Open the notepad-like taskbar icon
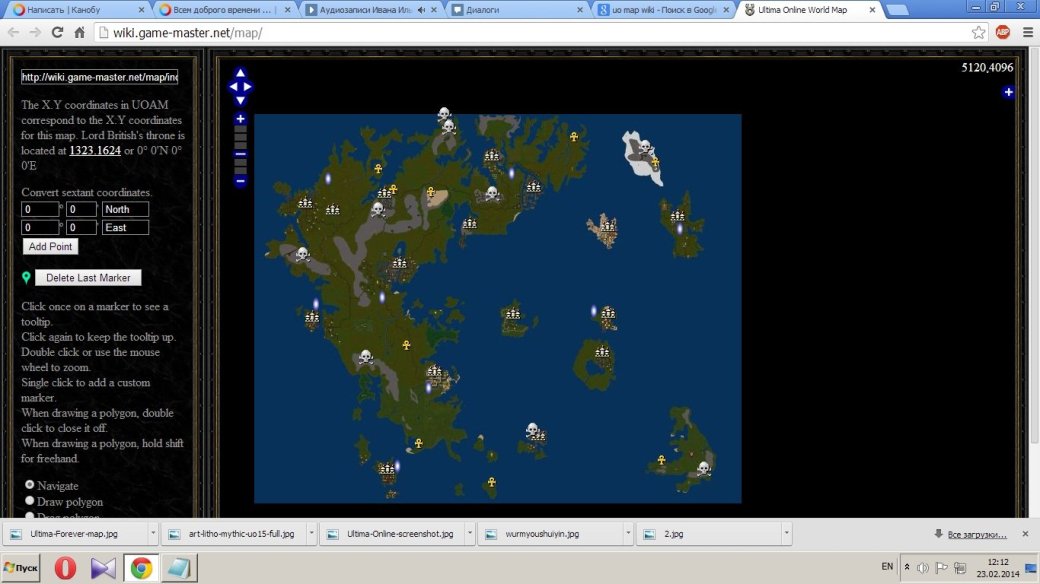 point(178,568)
